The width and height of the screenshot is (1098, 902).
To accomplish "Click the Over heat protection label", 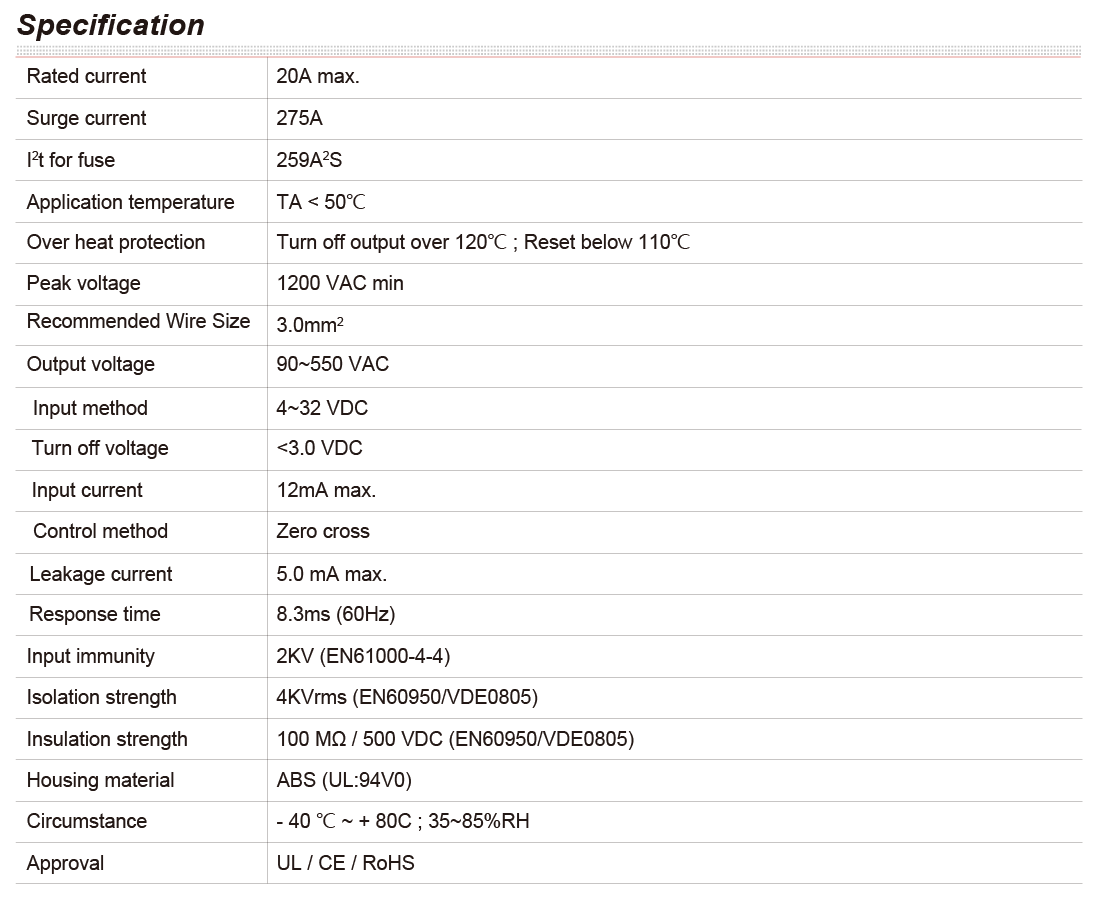I will point(115,242).
